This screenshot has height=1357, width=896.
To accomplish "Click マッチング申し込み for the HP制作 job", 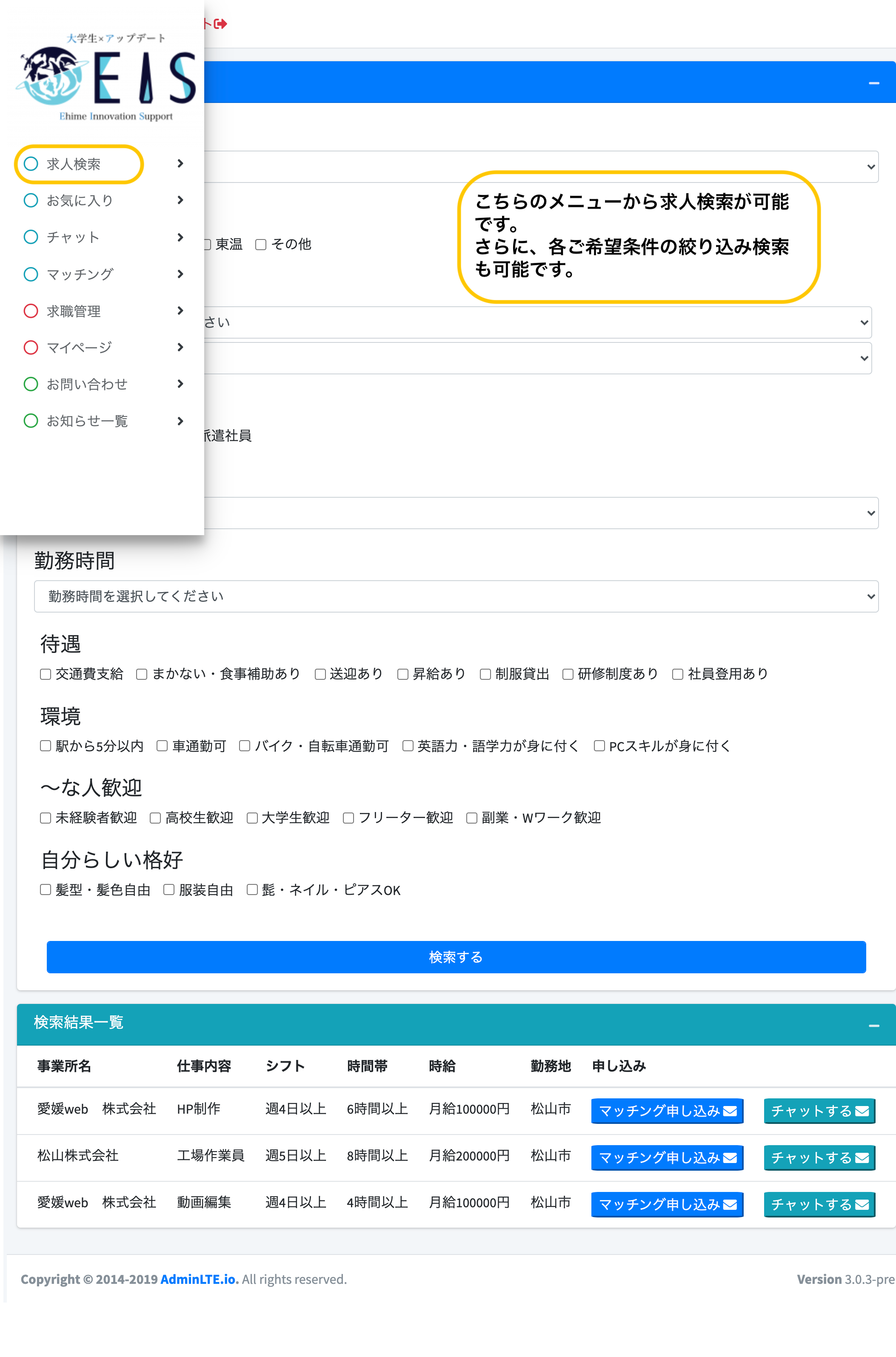I will click(x=667, y=1111).
